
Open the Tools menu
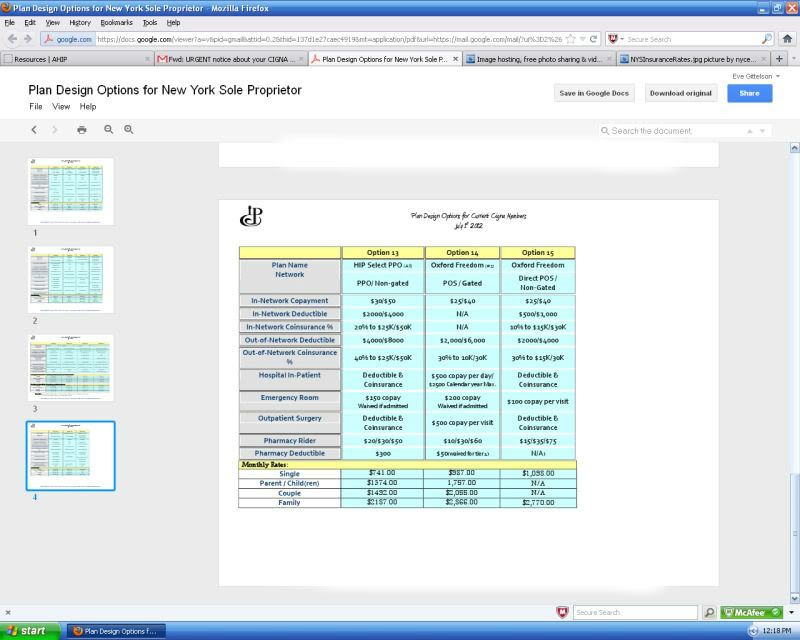click(x=149, y=22)
